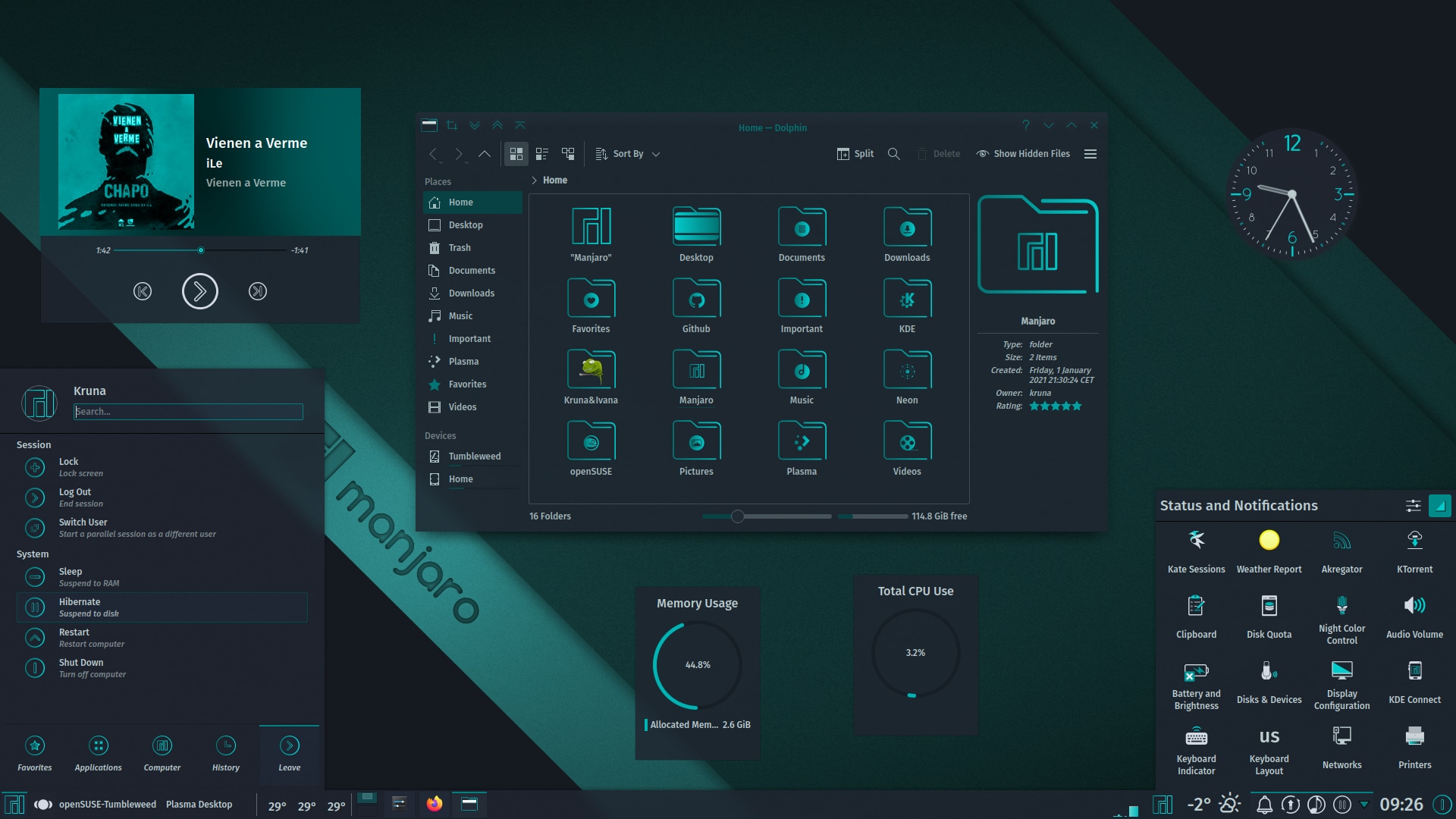Select Log Out in launcher
Viewport: 1456px width, 819px height.
[162, 497]
